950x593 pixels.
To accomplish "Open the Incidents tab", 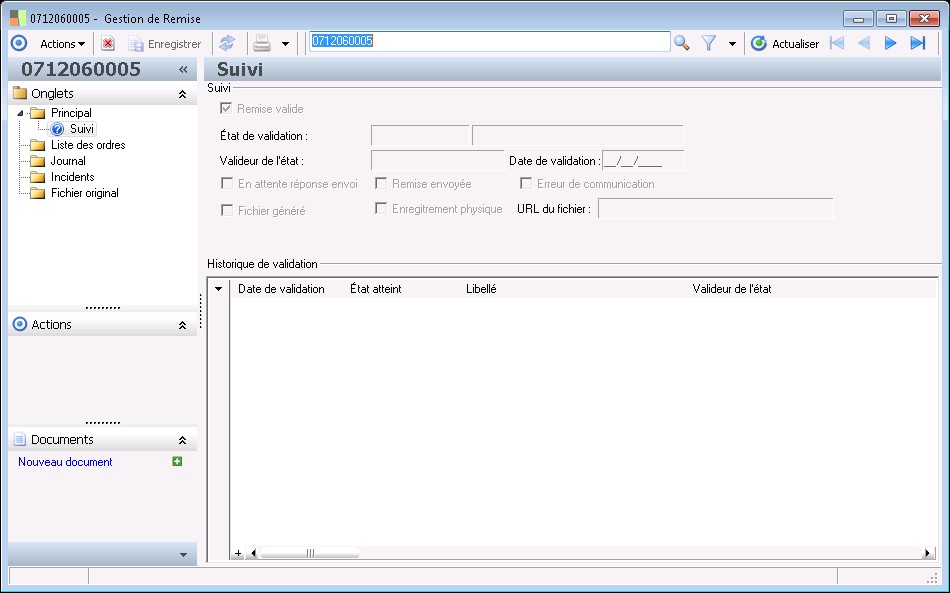I will click(x=73, y=177).
